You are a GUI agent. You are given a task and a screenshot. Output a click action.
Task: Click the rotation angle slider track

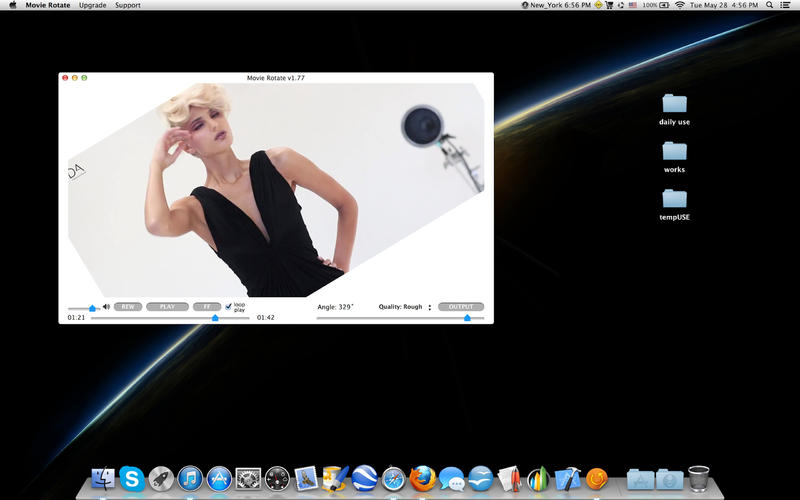pyautogui.click(x=400, y=318)
